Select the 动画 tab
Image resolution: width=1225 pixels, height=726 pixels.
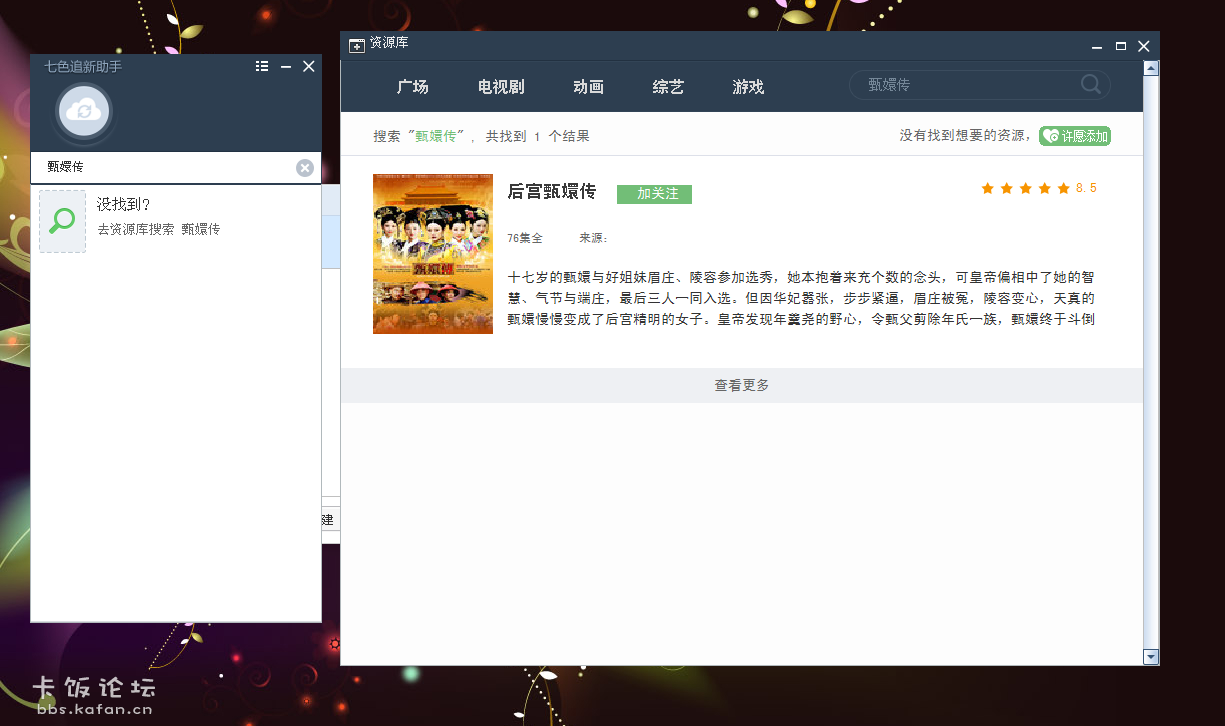click(x=588, y=87)
